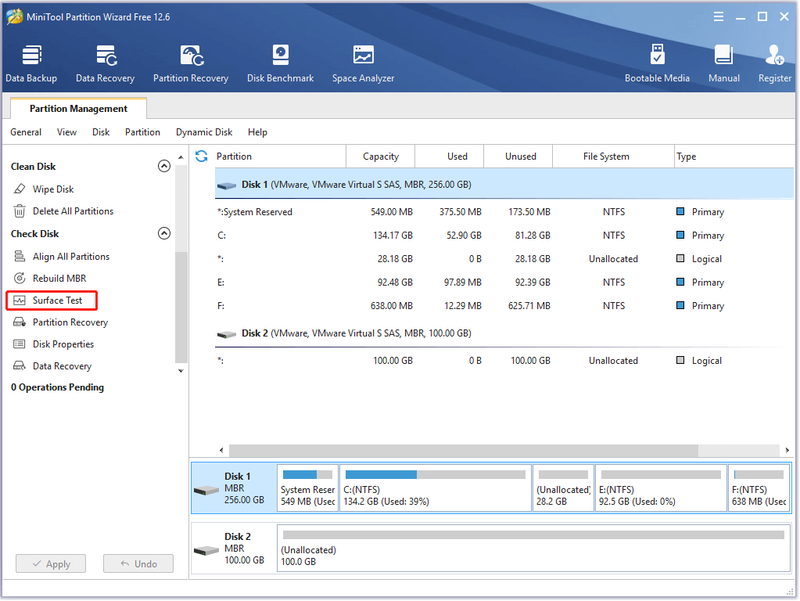The image size is (800, 601).
Task: Refresh the partition list icon
Action: tap(202, 156)
